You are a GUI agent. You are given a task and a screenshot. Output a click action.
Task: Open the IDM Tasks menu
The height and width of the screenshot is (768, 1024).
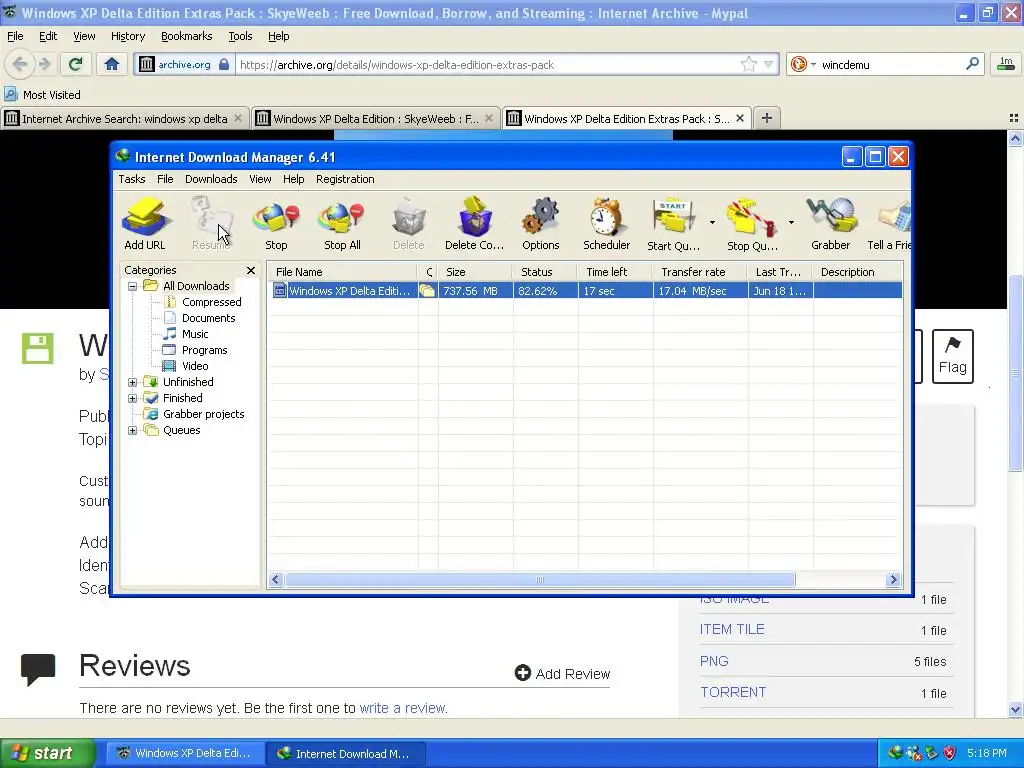(x=132, y=179)
